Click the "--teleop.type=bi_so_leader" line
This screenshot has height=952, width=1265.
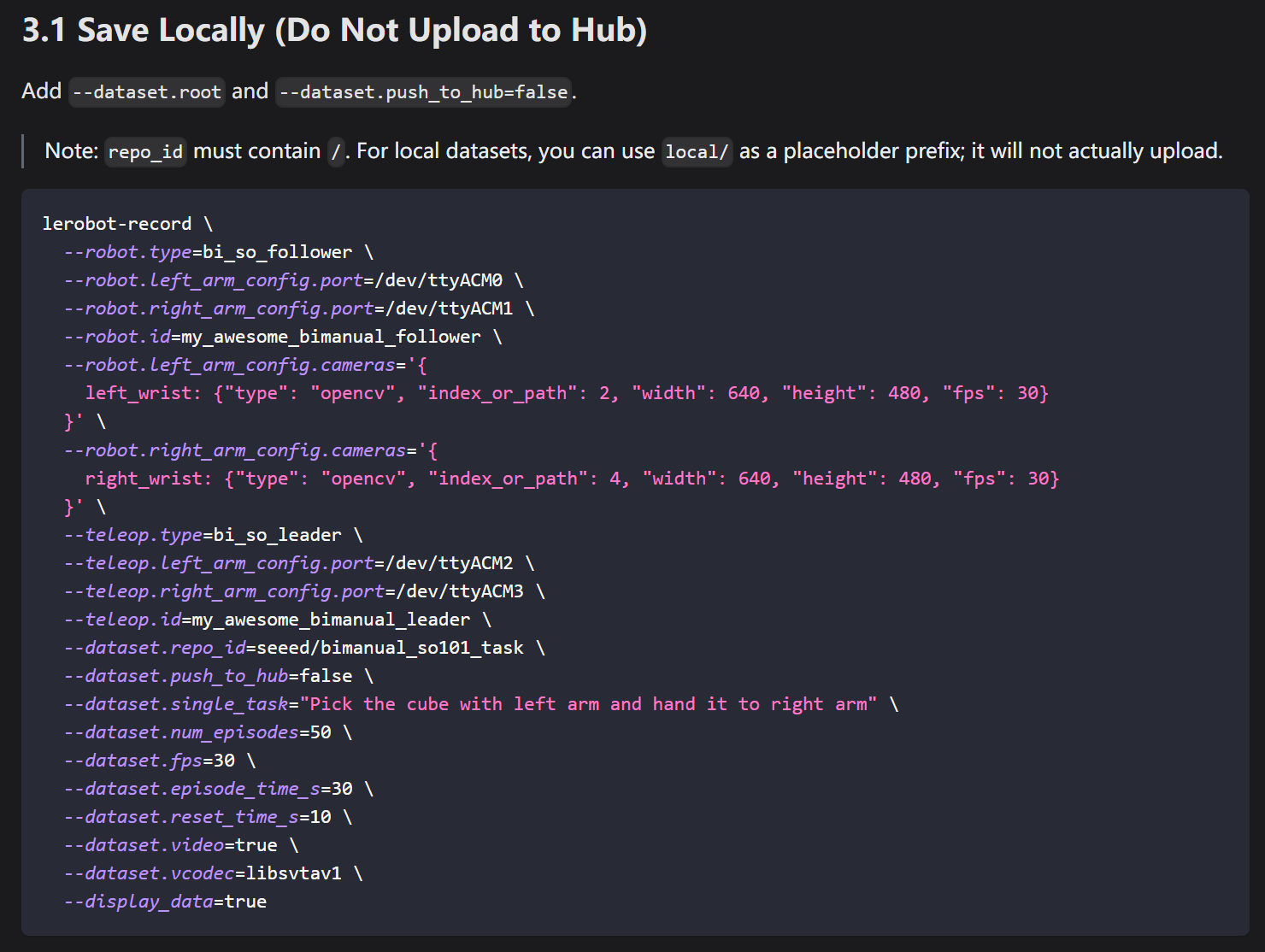pyautogui.click(x=214, y=535)
